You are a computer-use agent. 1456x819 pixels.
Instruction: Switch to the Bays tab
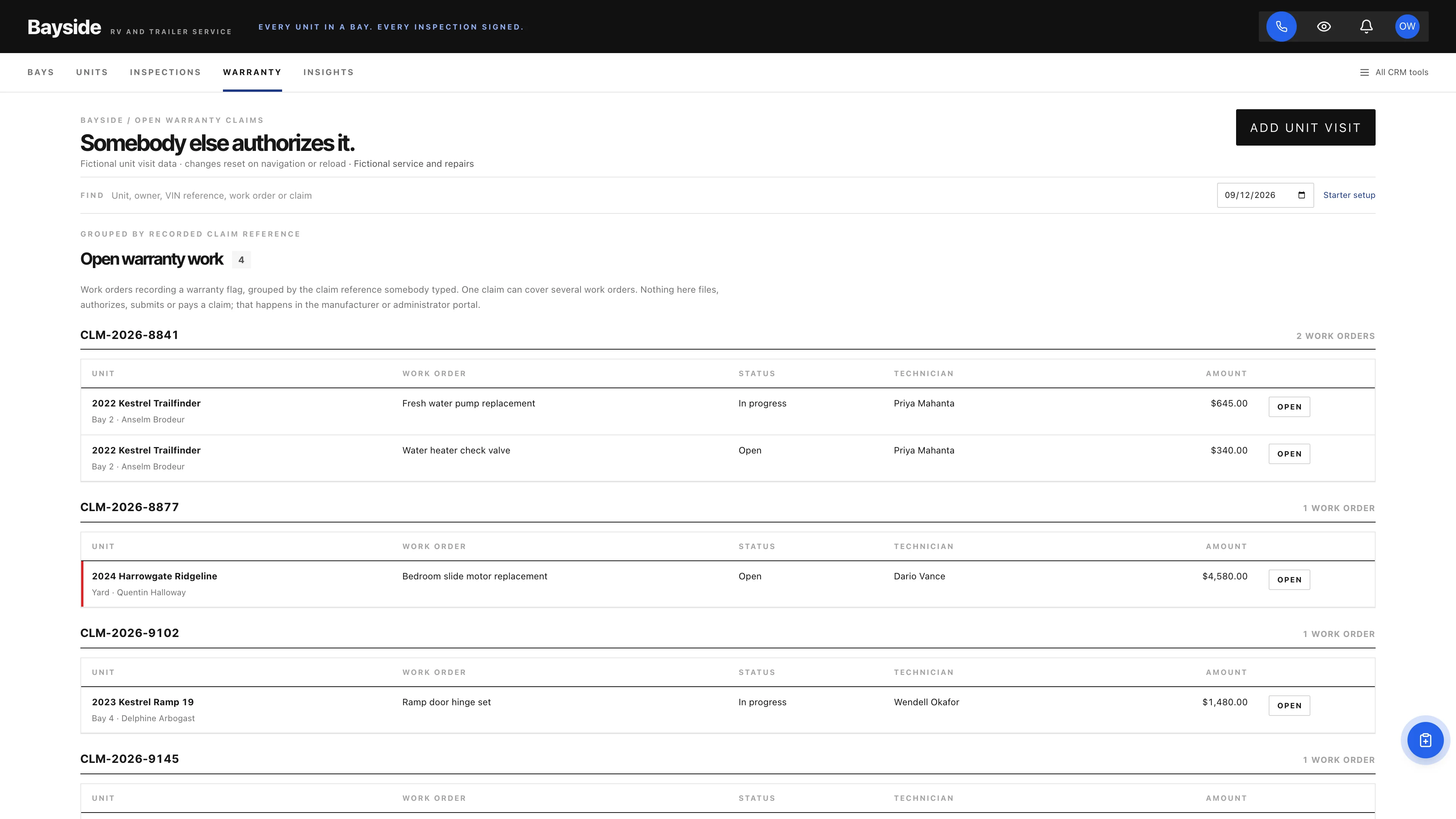[41, 72]
